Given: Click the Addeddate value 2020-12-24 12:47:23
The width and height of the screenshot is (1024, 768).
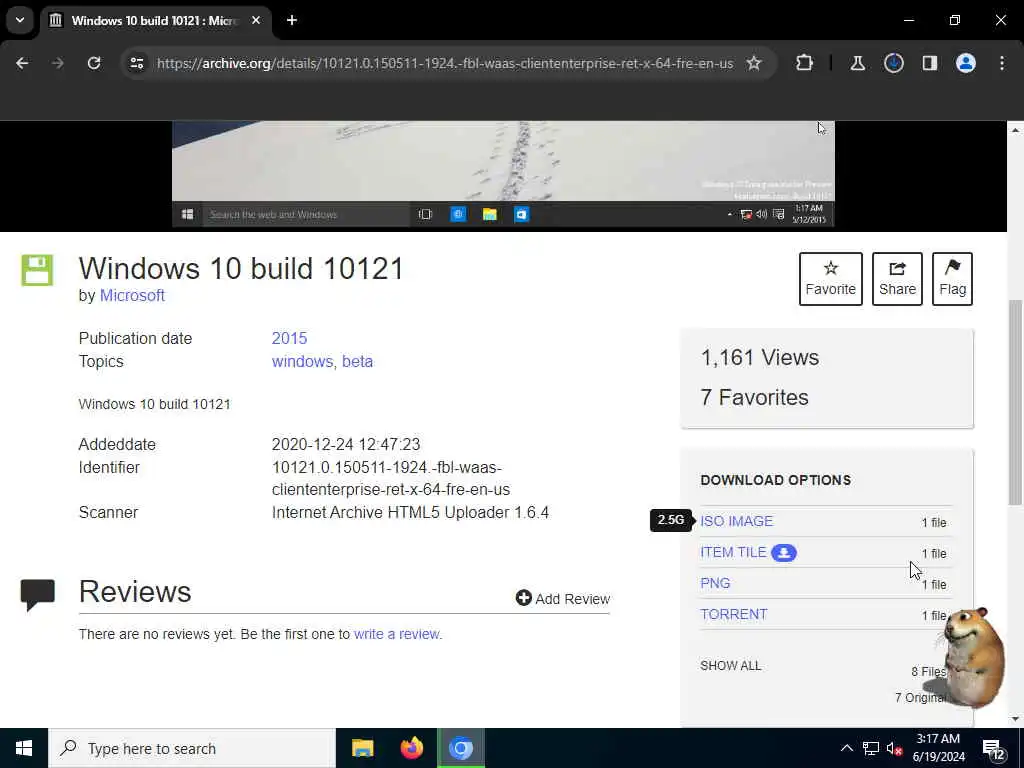Looking at the screenshot, I should pyautogui.click(x=346, y=445).
